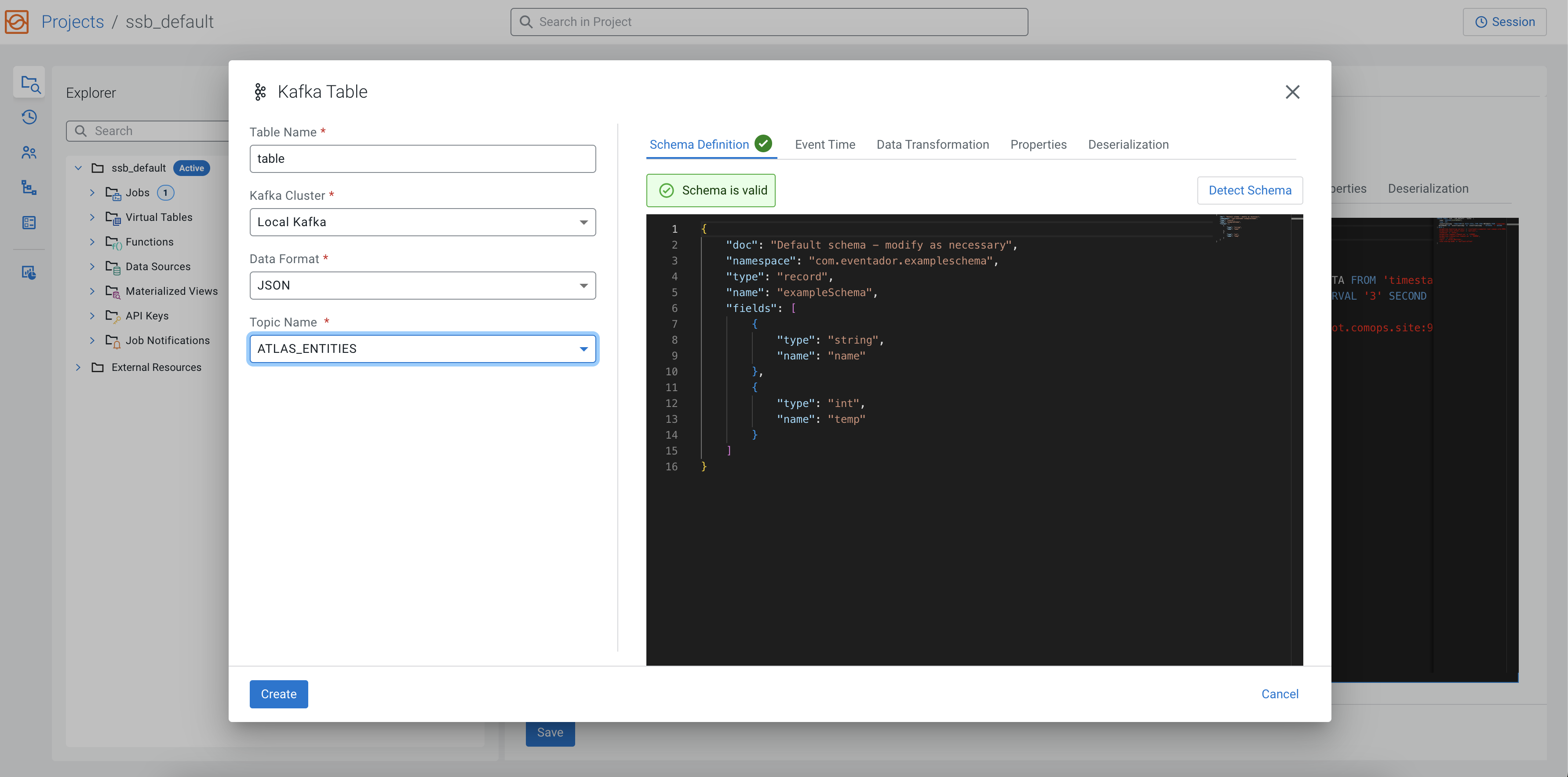This screenshot has width=1568, height=777.
Task: Click the Cancel link
Action: 1280,694
